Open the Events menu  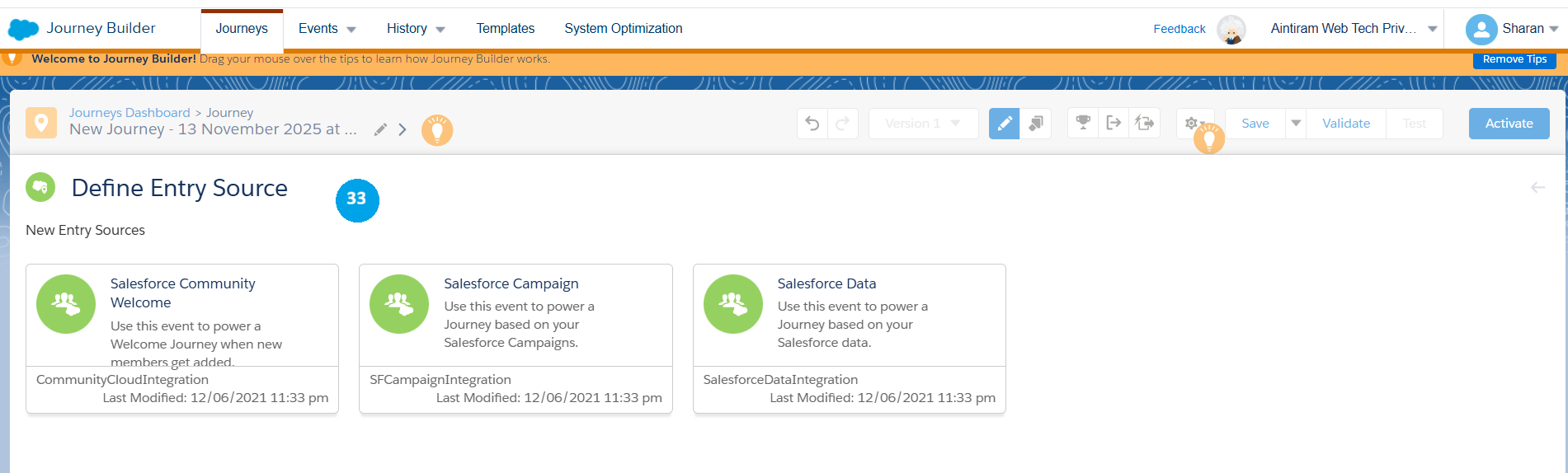coord(327,29)
